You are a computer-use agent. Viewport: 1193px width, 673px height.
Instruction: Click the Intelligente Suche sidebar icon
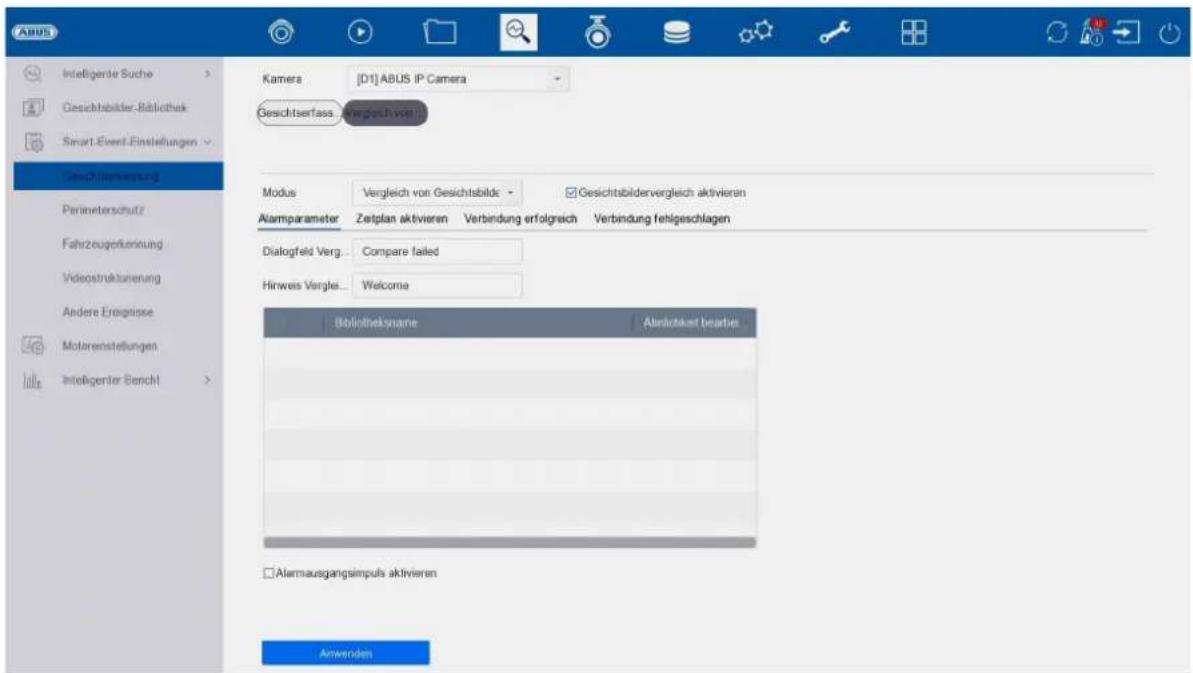pyautogui.click(x=32, y=74)
